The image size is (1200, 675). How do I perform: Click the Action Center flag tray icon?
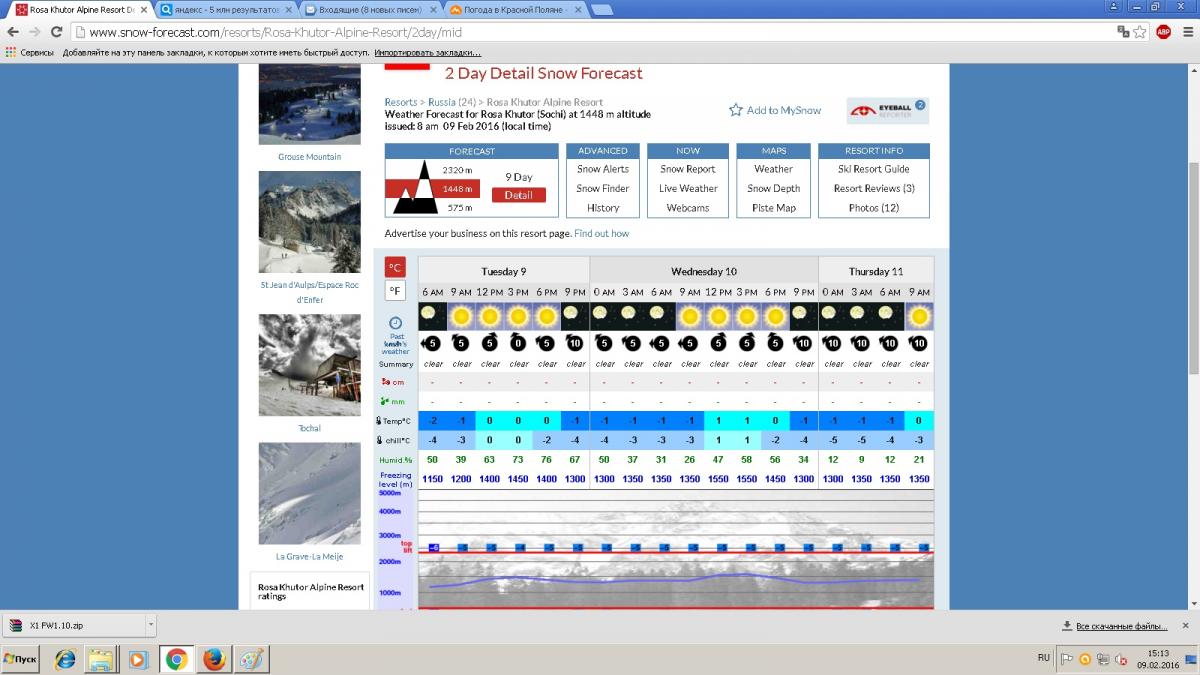coord(1067,659)
